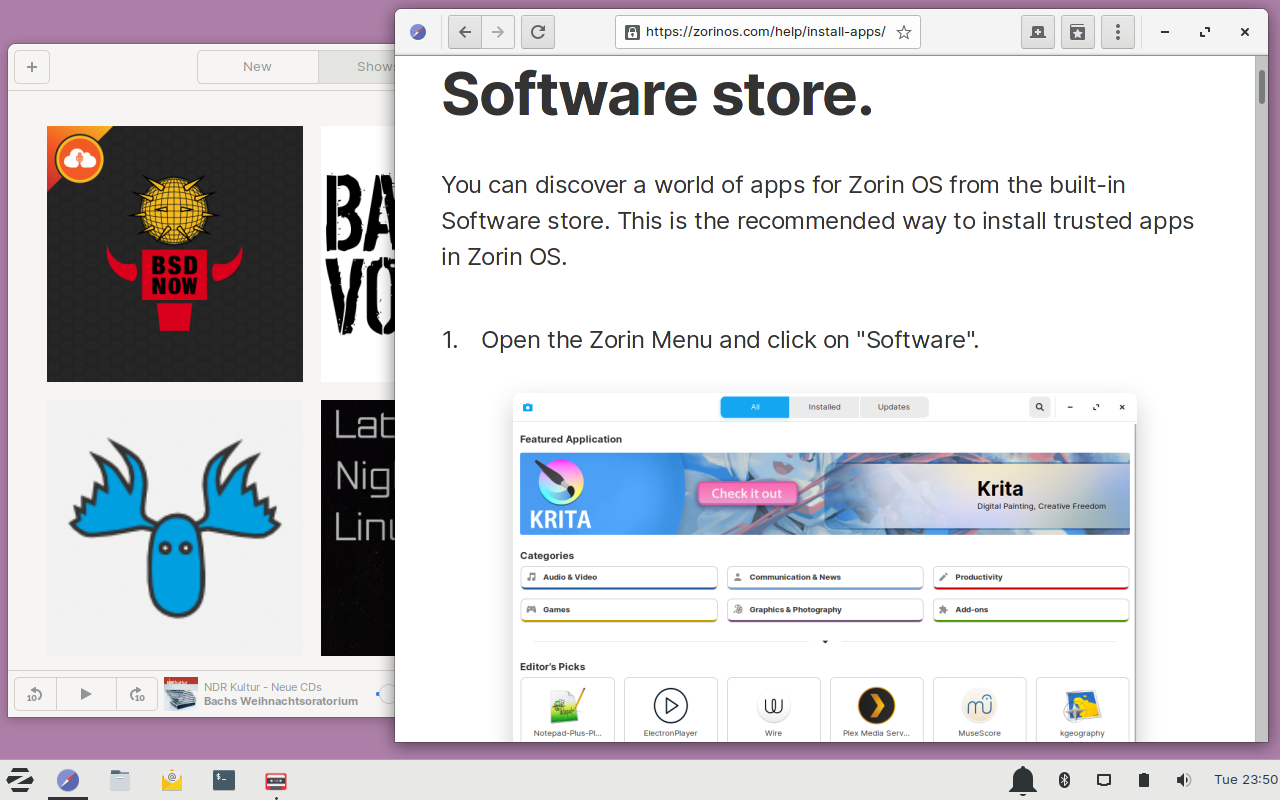The width and height of the screenshot is (1280, 800).
Task: Open the black-and-white Bad Voltage cover
Action: click(358, 254)
